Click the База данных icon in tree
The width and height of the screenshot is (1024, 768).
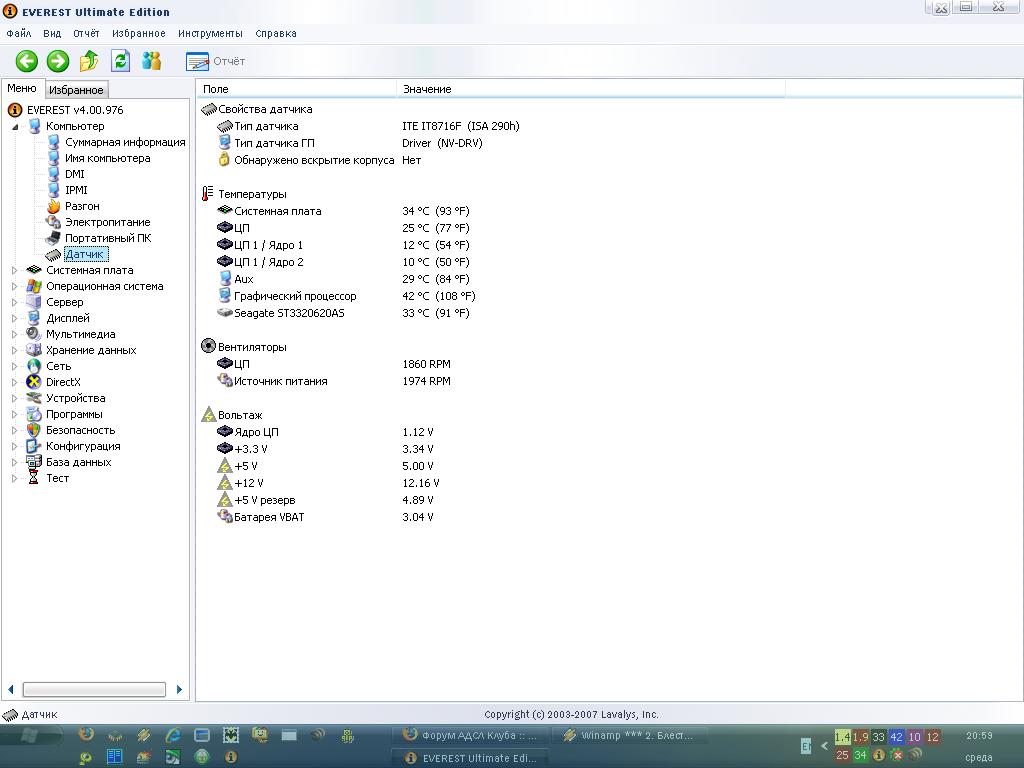(x=34, y=462)
